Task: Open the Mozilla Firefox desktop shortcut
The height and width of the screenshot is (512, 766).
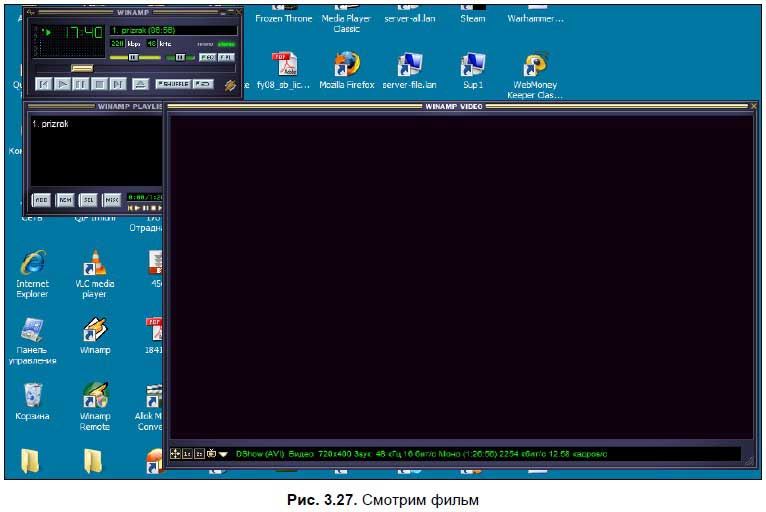Action: [346, 65]
